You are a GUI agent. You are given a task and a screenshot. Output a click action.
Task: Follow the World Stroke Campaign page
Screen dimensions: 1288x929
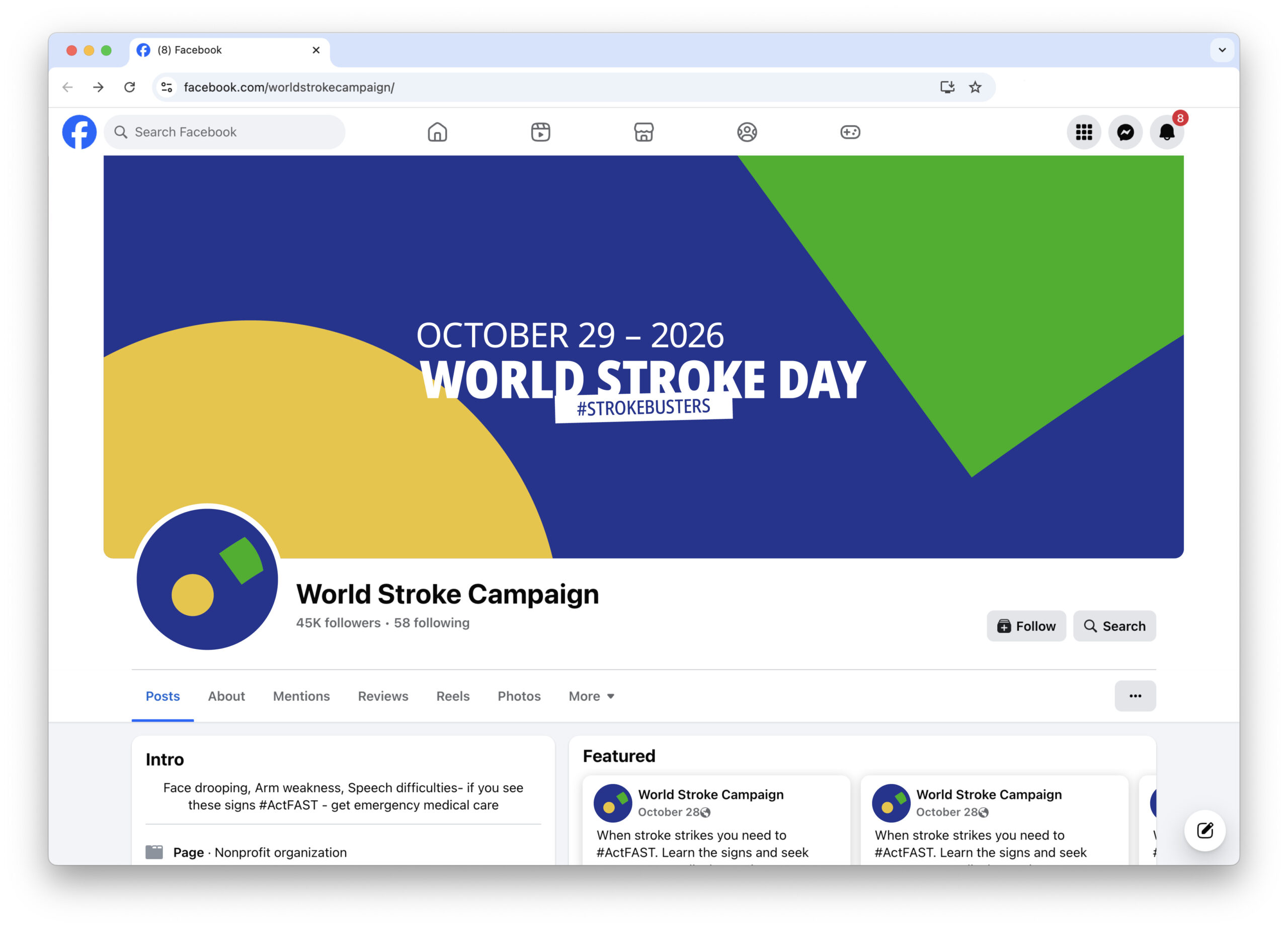1026,626
